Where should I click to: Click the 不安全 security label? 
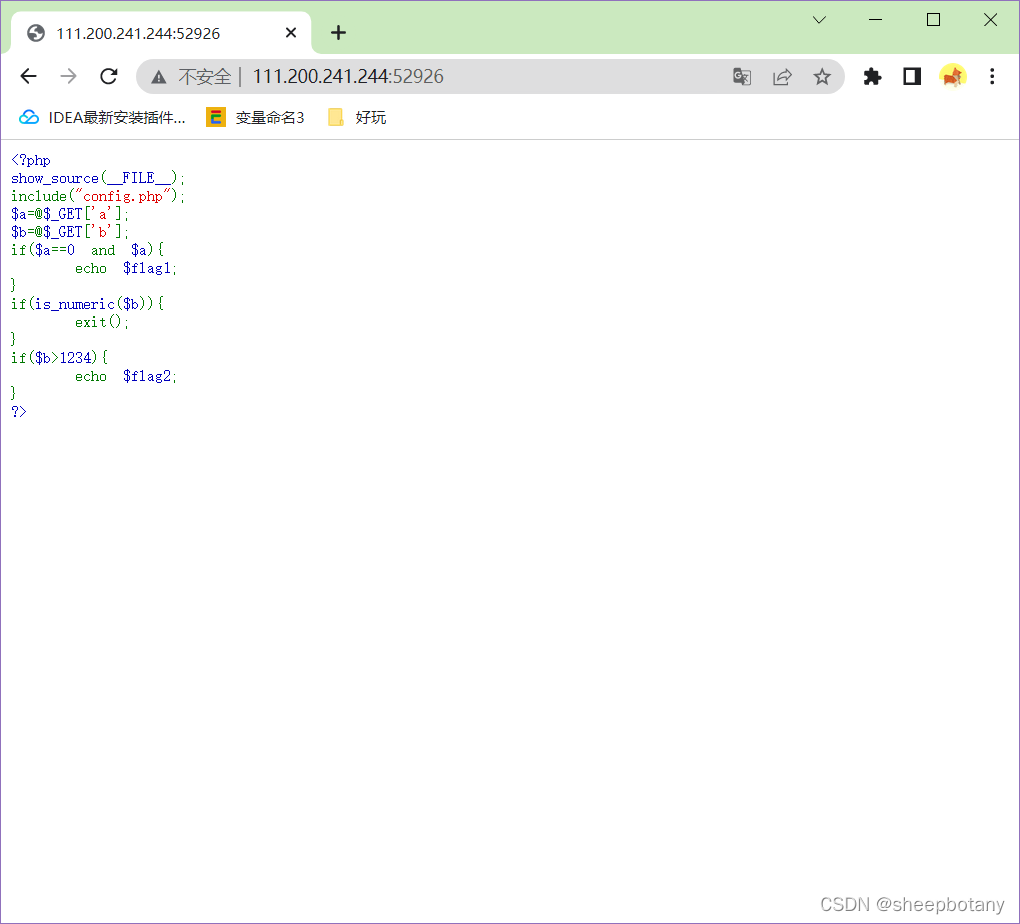pos(205,77)
